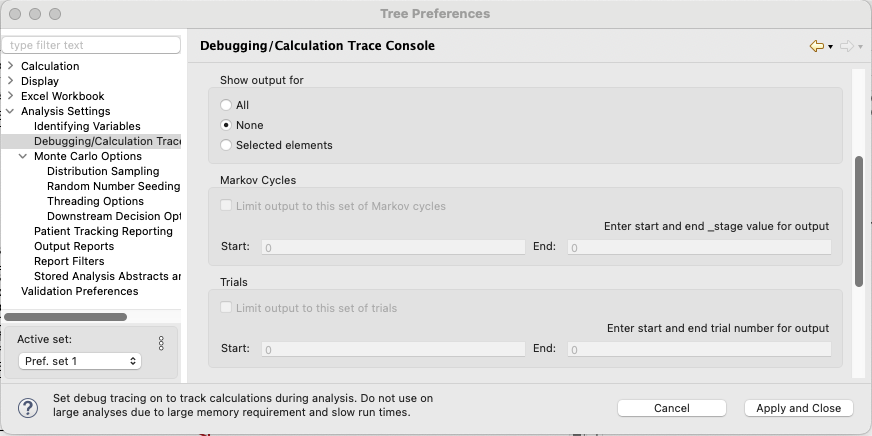Image resolution: width=872 pixels, height=436 pixels.
Task: Collapse the Monte Carlo Options node
Action: click(x=23, y=156)
